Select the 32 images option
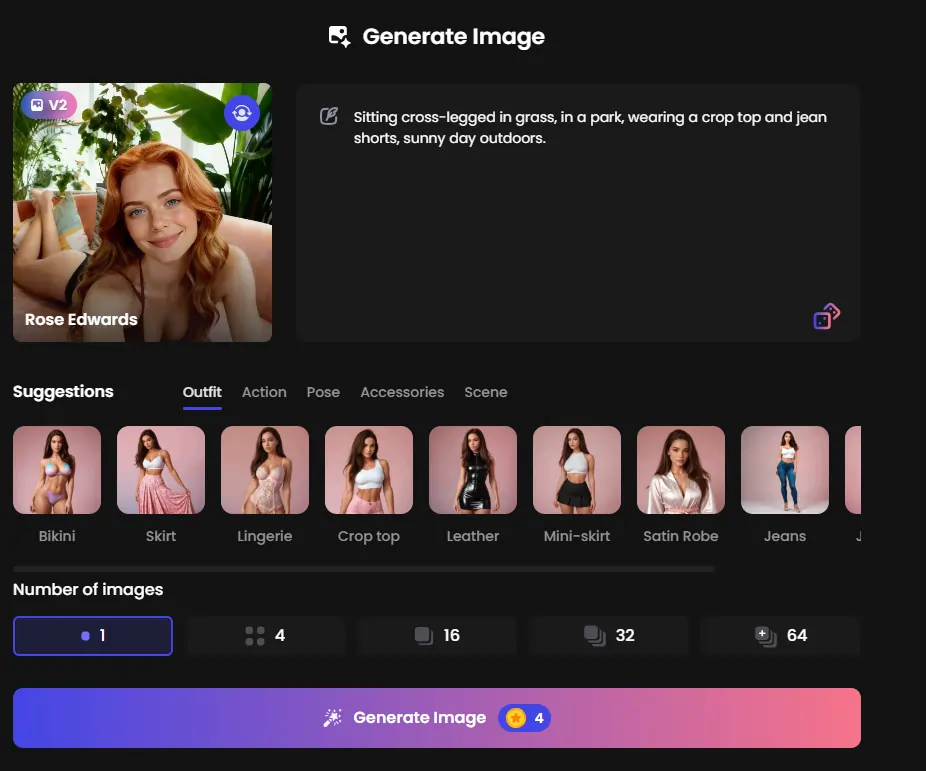This screenshot has height=771, width=926. click(x=608, y=635)
